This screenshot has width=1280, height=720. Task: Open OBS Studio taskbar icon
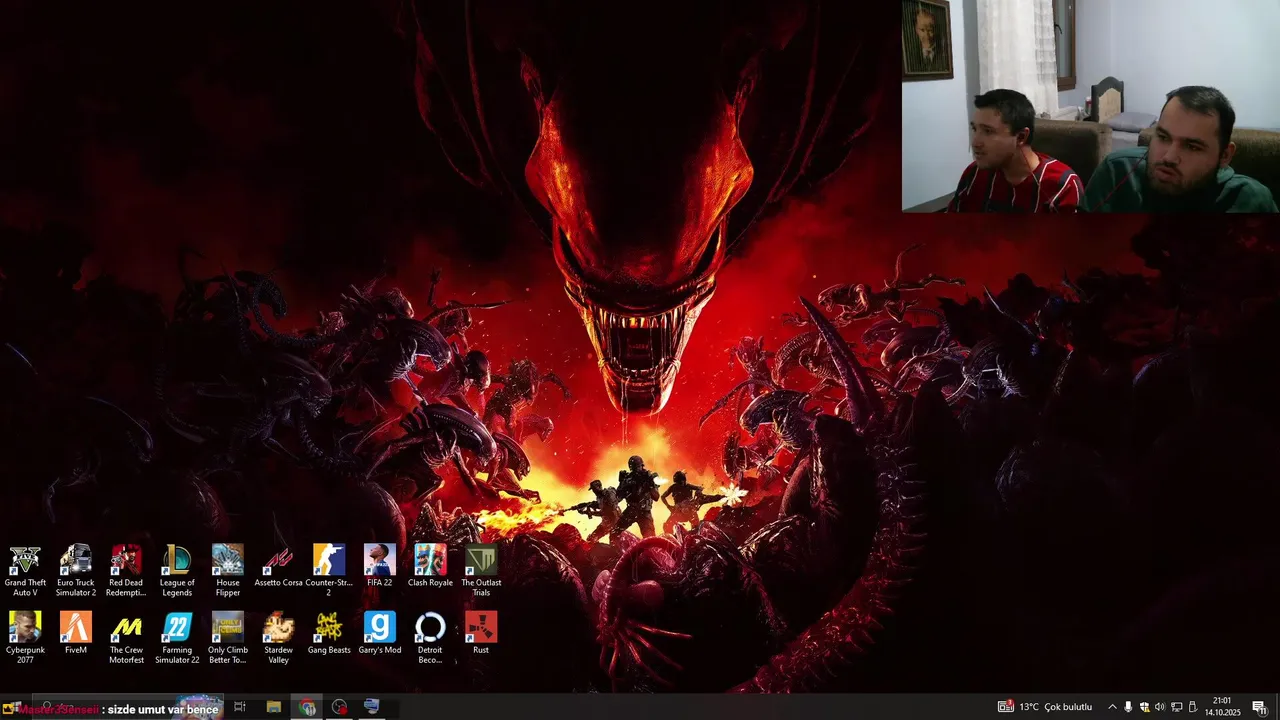pyautogui.click(x=340, y=707)
